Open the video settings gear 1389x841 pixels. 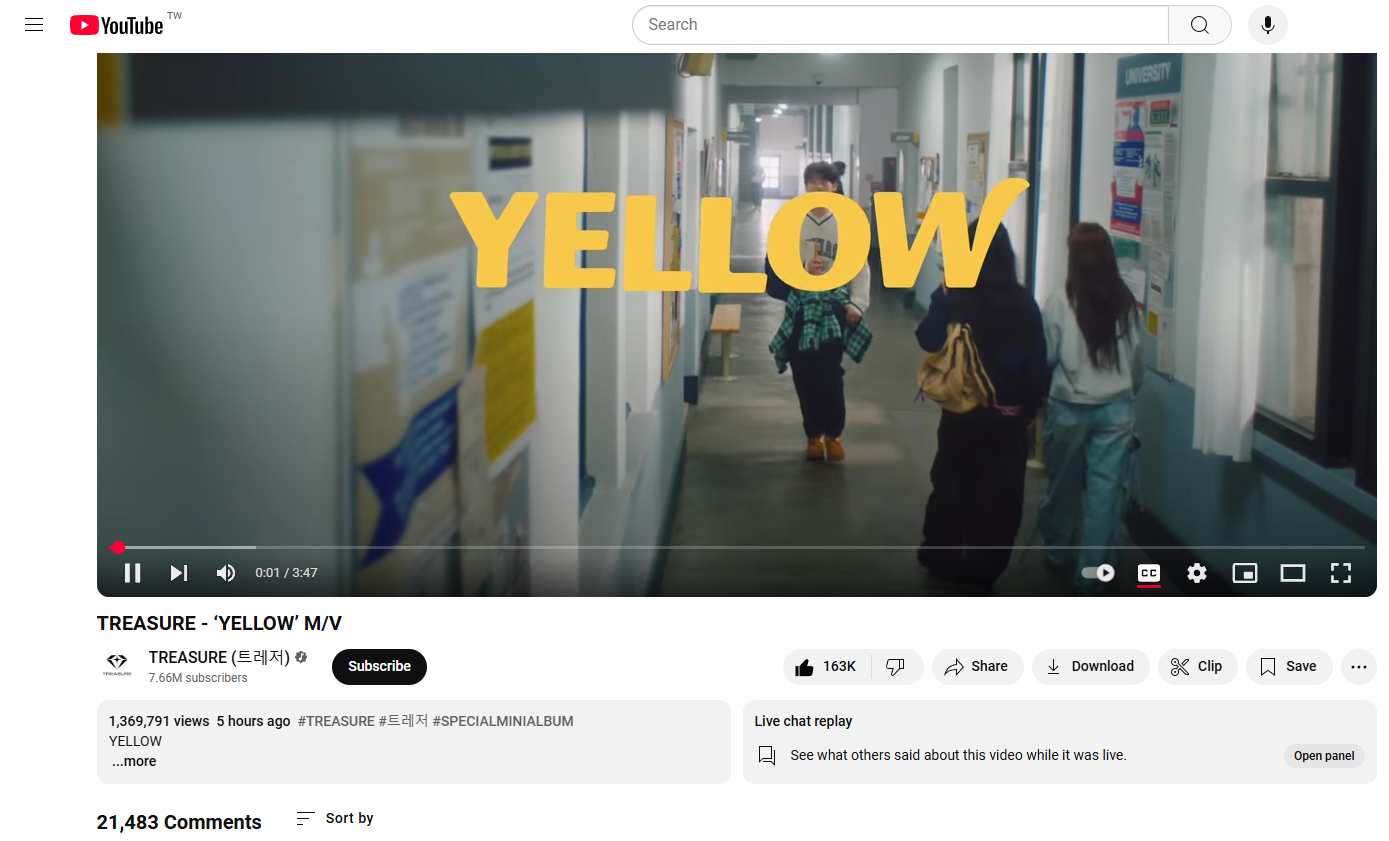pyautogui.click(x=1196, y=572)
